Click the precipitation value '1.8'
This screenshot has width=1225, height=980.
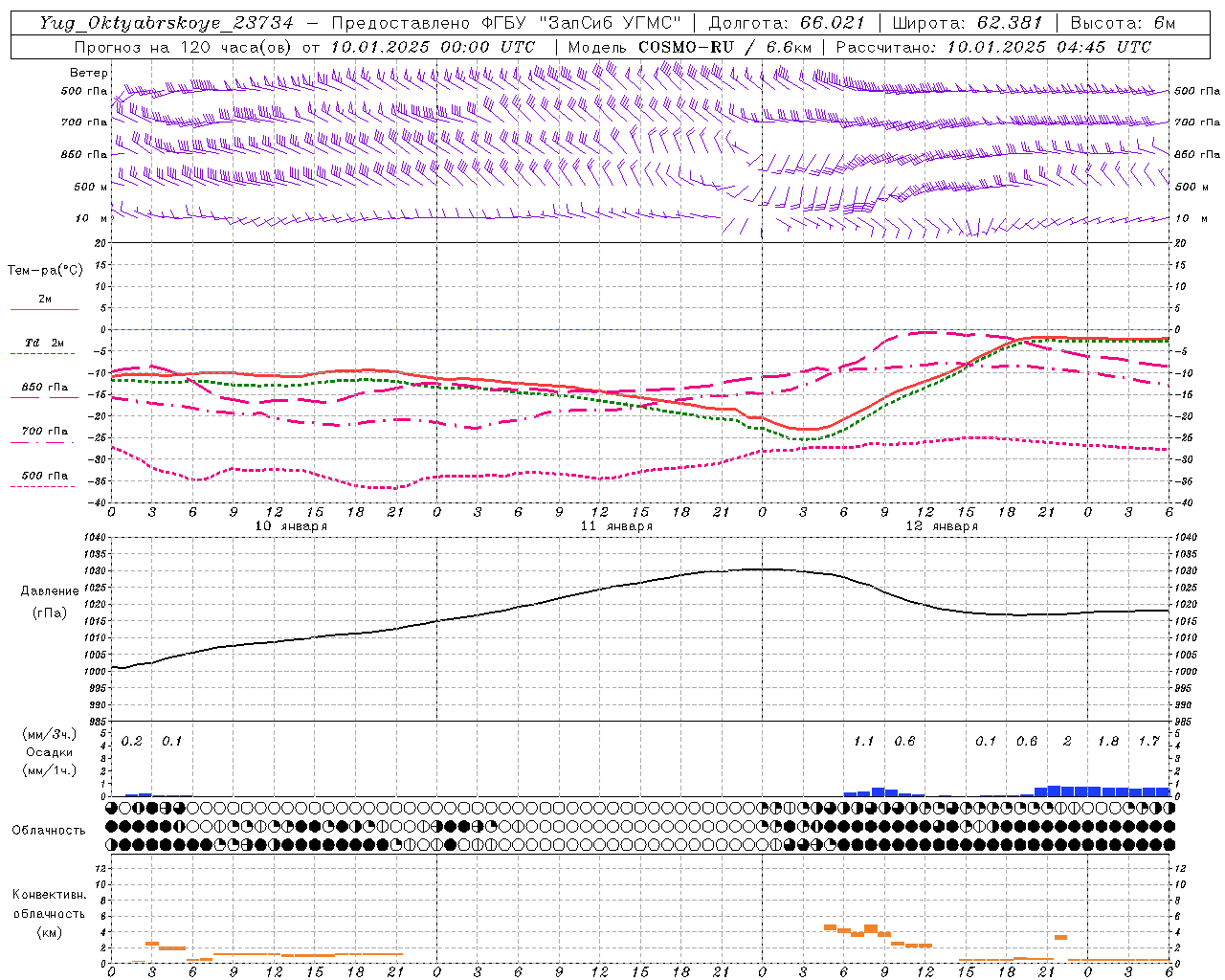[1108, 741]
